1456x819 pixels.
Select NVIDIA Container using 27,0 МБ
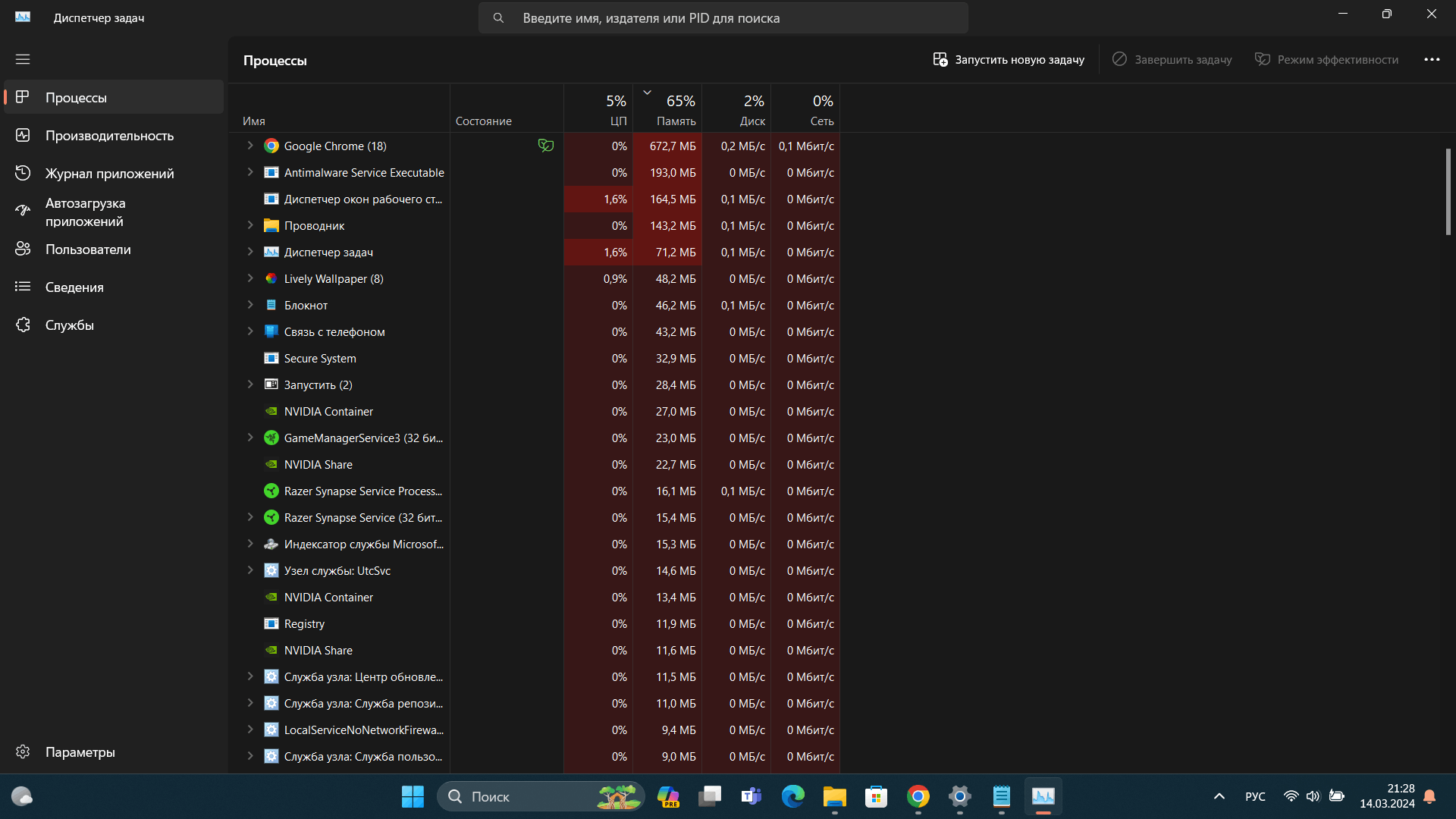534,411
